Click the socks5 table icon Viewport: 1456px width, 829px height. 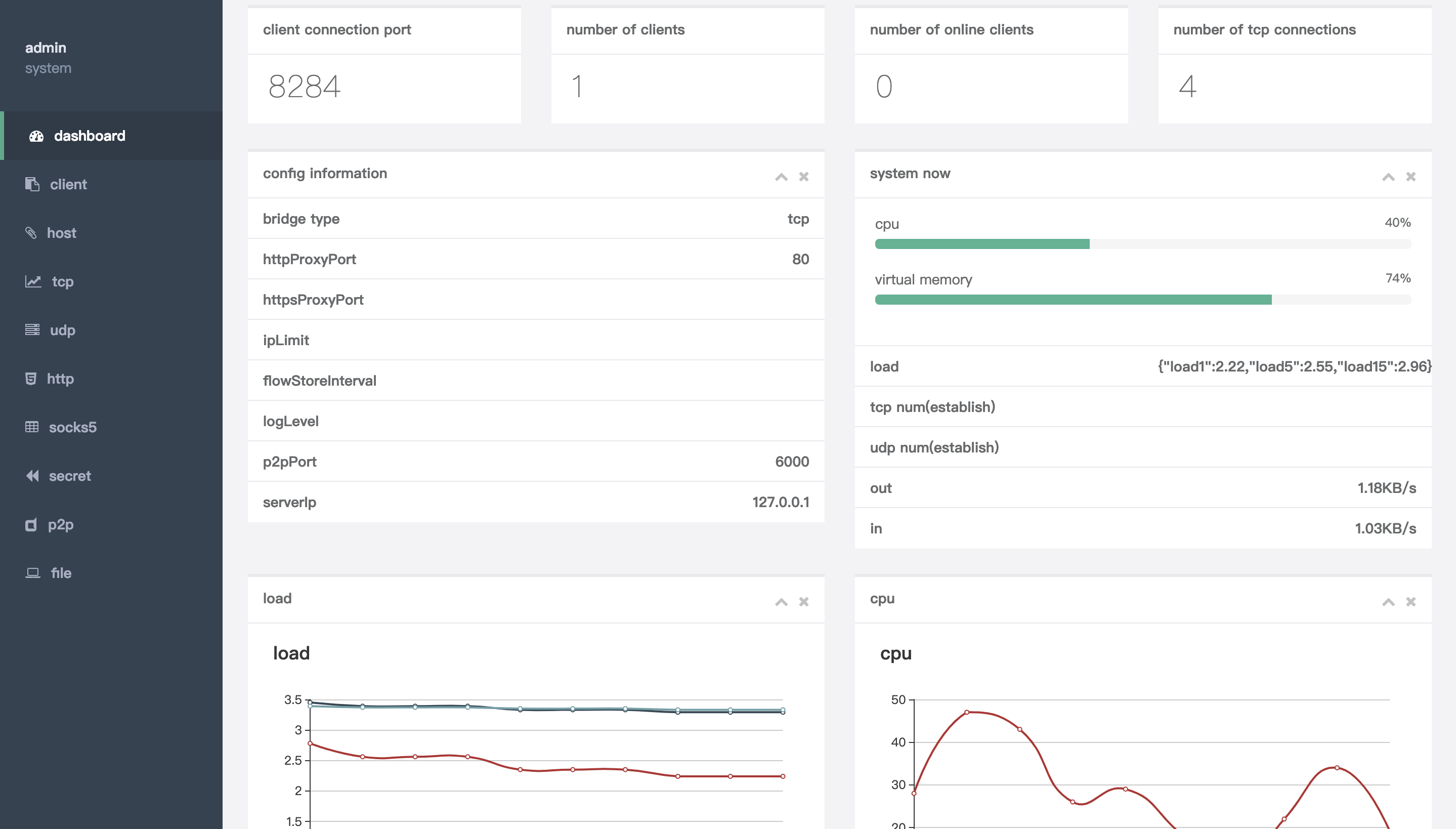point(32,427)
